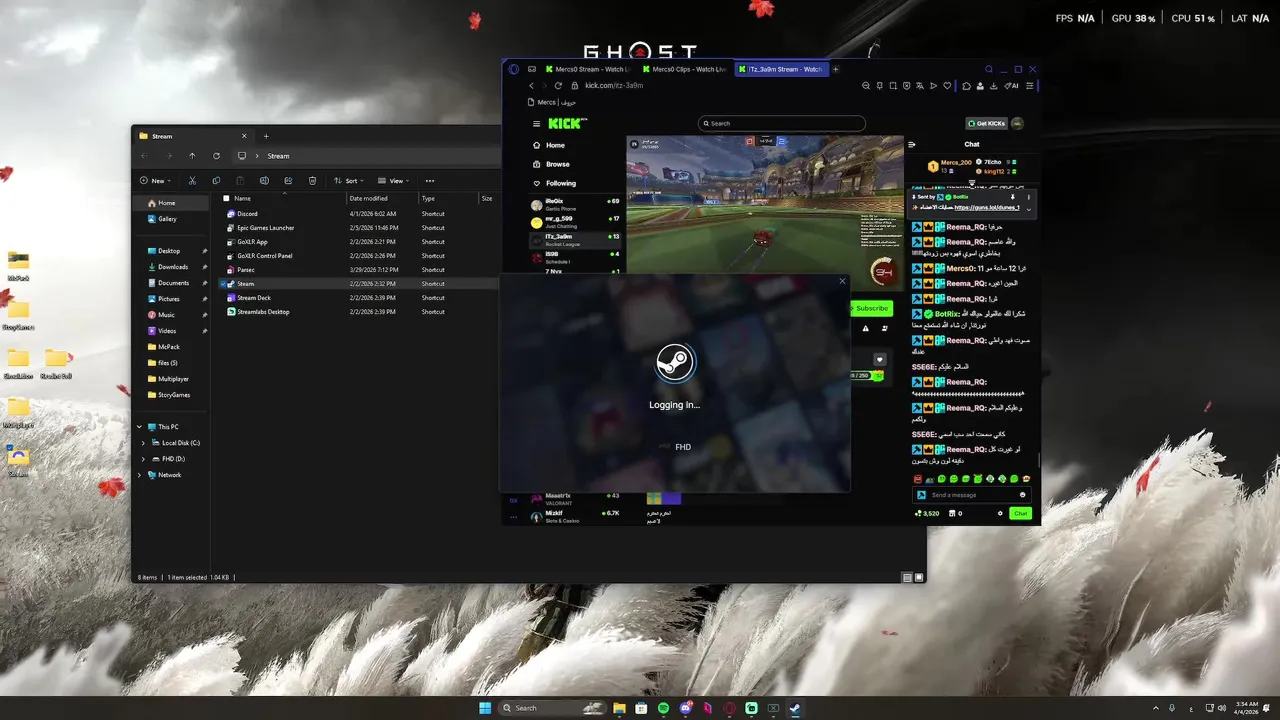The height and width of the screenshot is (720, 1280).
Task: Expand FHD (D:) in navigation pane
Action: (x=144, y=459)
